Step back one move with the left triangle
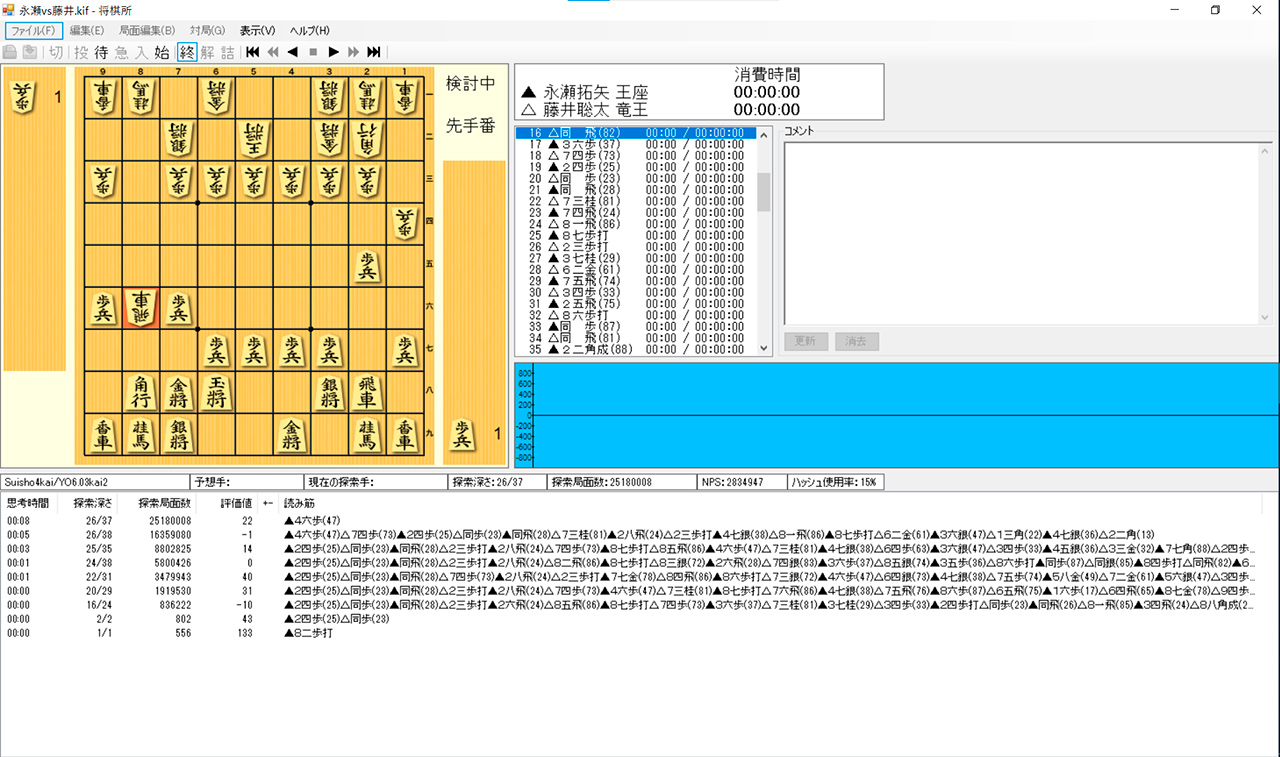The width and height of the screenshot is (1280, 757). coord(293,52)
